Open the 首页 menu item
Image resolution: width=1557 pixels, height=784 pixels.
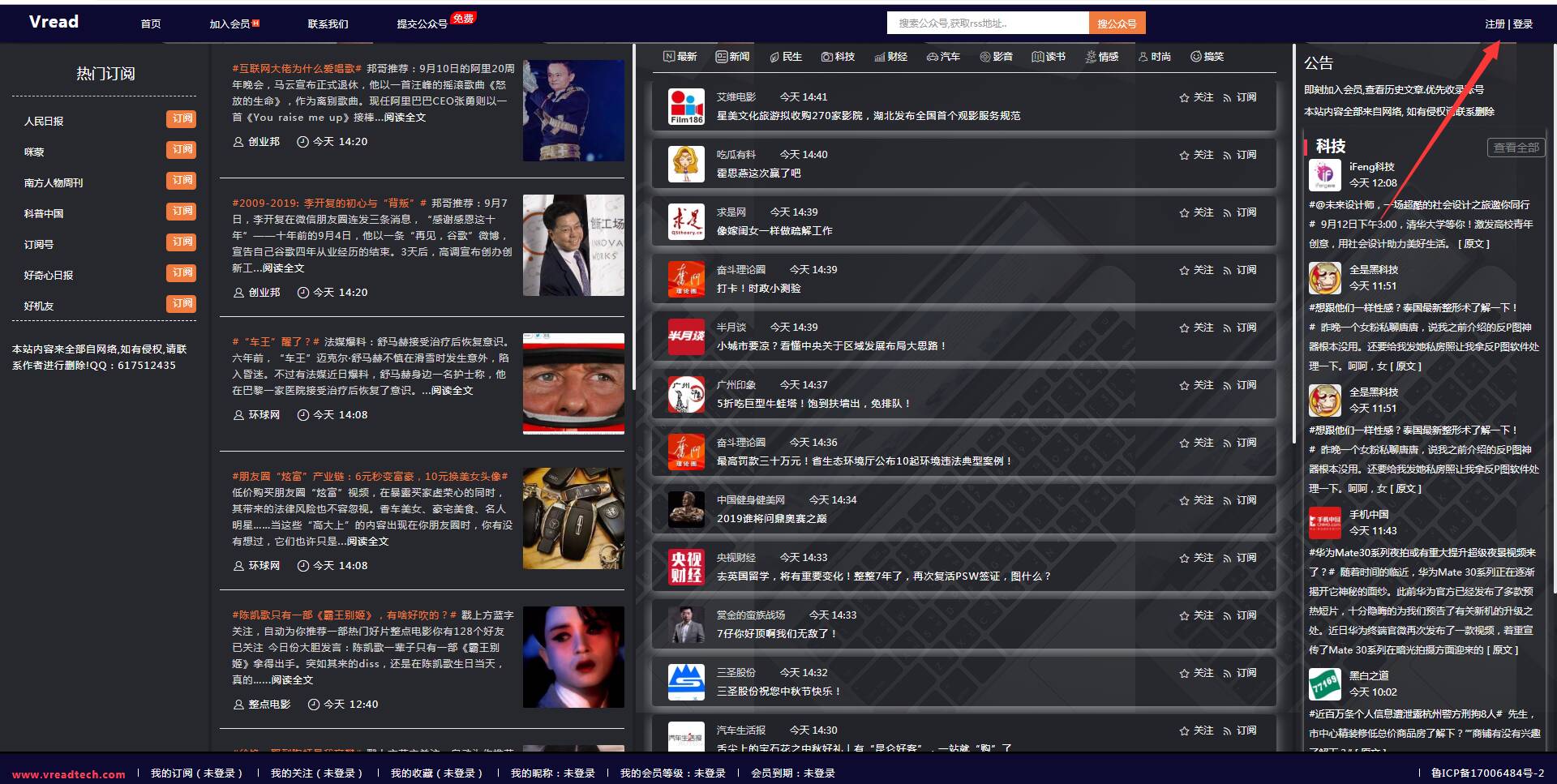(x=150, y=24)
